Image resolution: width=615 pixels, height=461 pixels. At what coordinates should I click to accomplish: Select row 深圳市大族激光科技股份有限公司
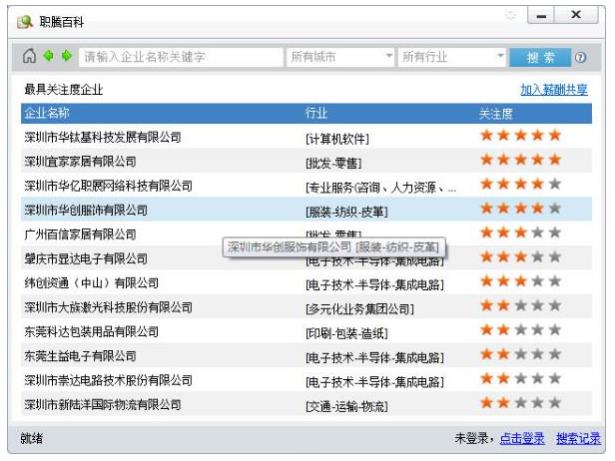108,307
